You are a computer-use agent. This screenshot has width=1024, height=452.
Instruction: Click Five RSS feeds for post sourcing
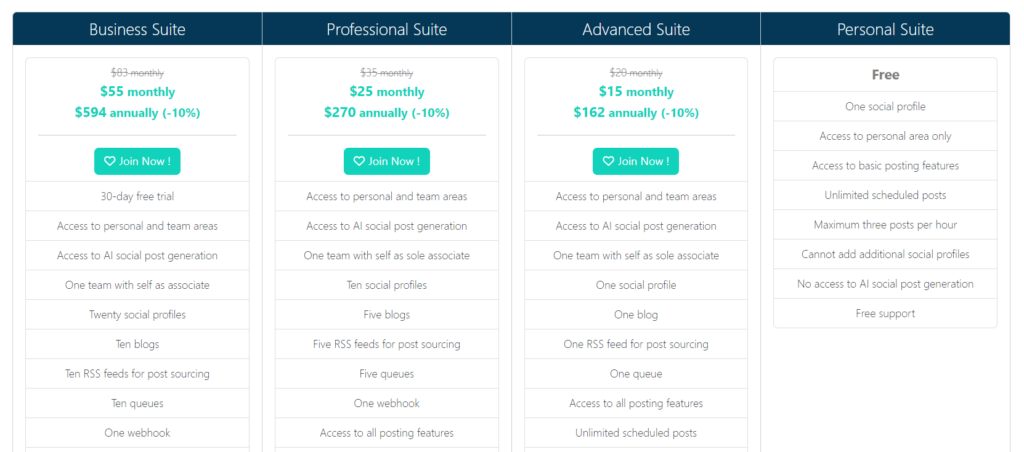pyautogui.click(x=387, y=344)
